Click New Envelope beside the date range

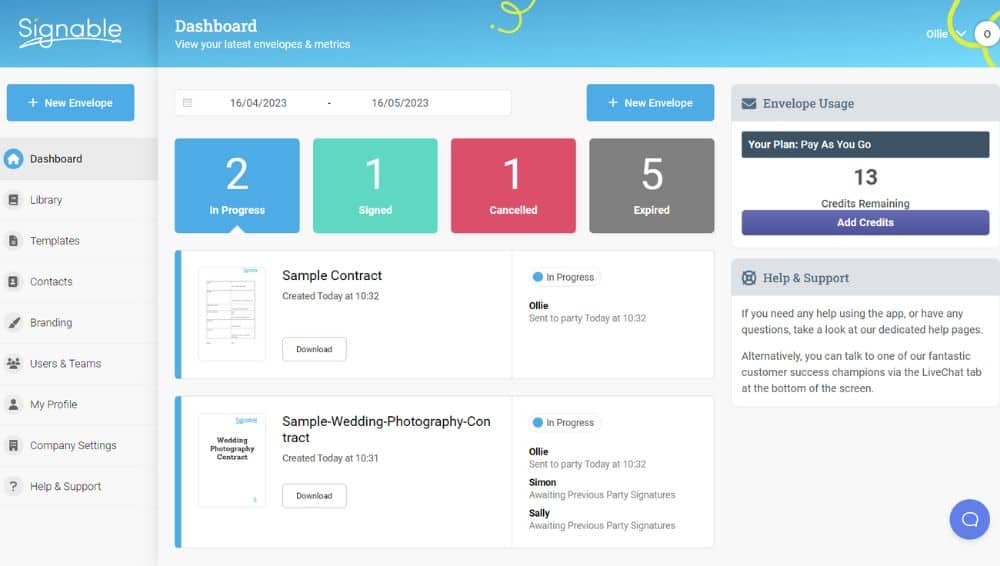tap(650, 103)
